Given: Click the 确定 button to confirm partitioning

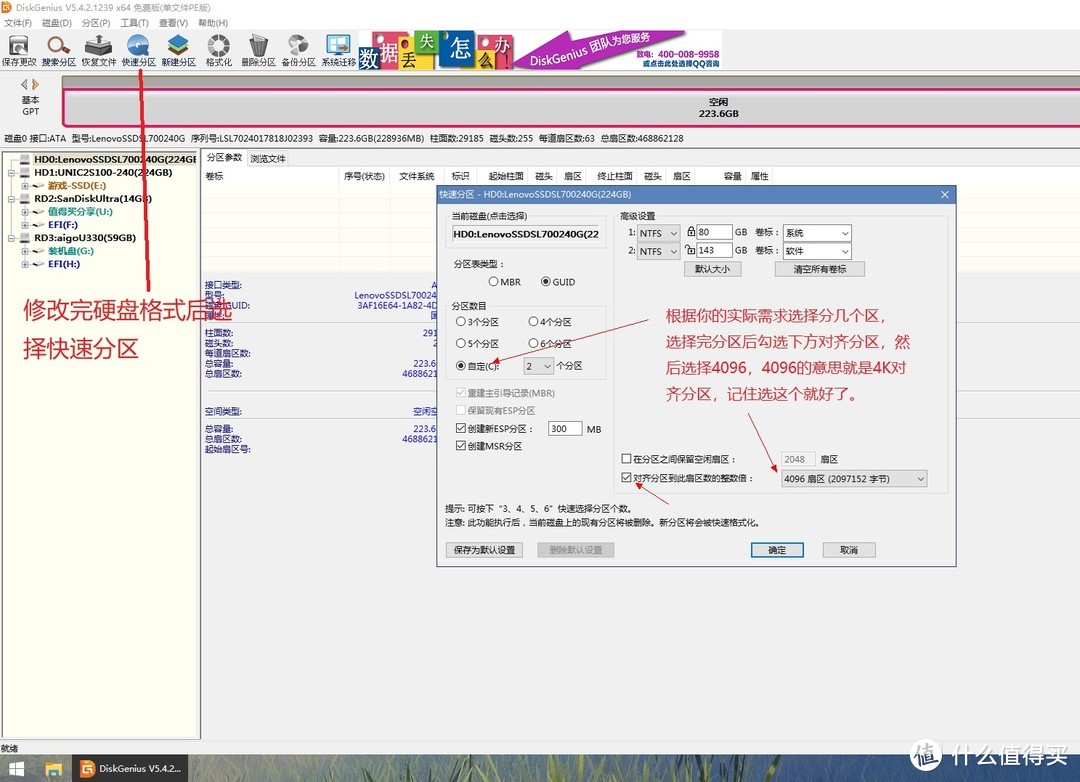Looking at the screenshot, I should coord(777,549).
